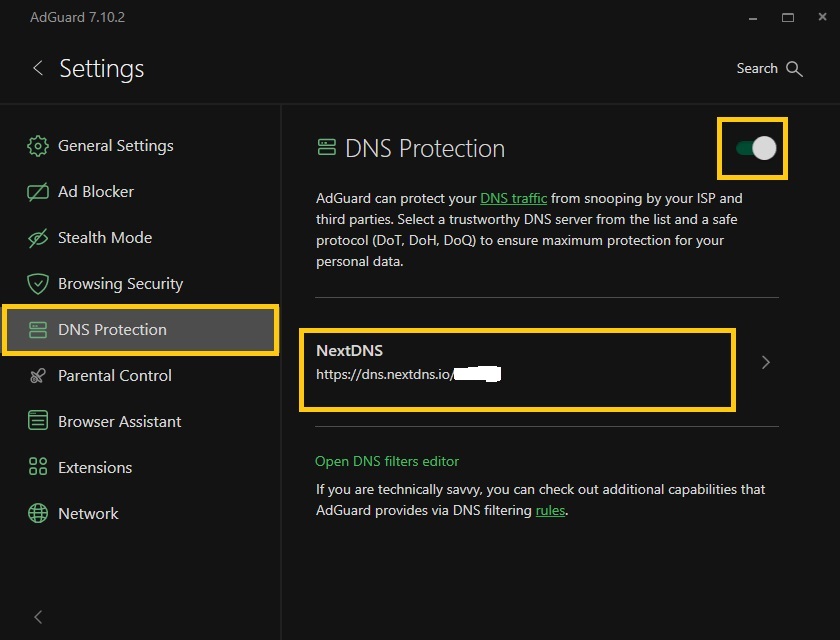This screenshot has height=640, width=840.
Task: Click the Stealth Mode eye icon
Action: click(38, 238)
